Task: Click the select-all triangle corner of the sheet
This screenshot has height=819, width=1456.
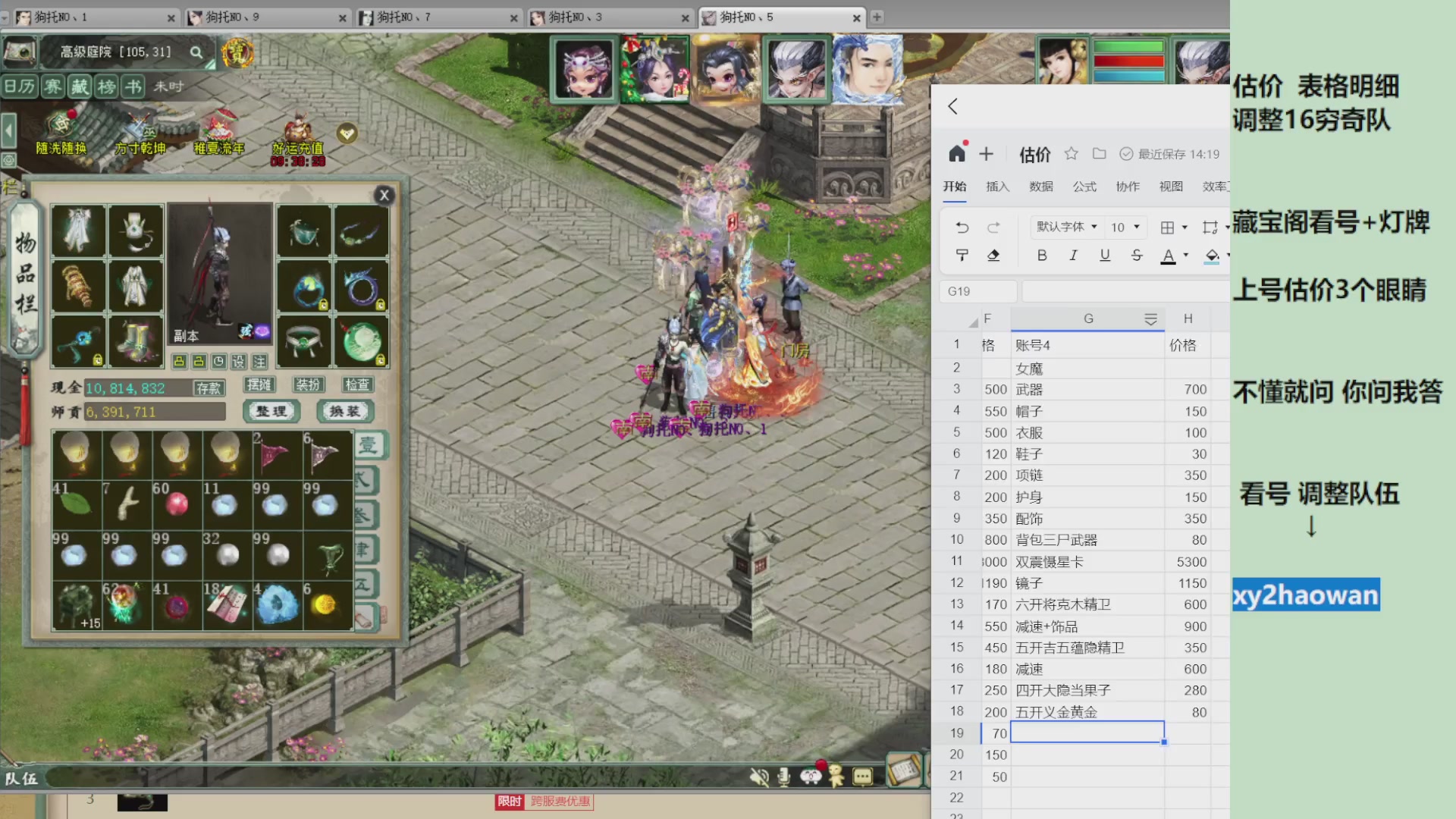Action: click(x=973, y=322)
